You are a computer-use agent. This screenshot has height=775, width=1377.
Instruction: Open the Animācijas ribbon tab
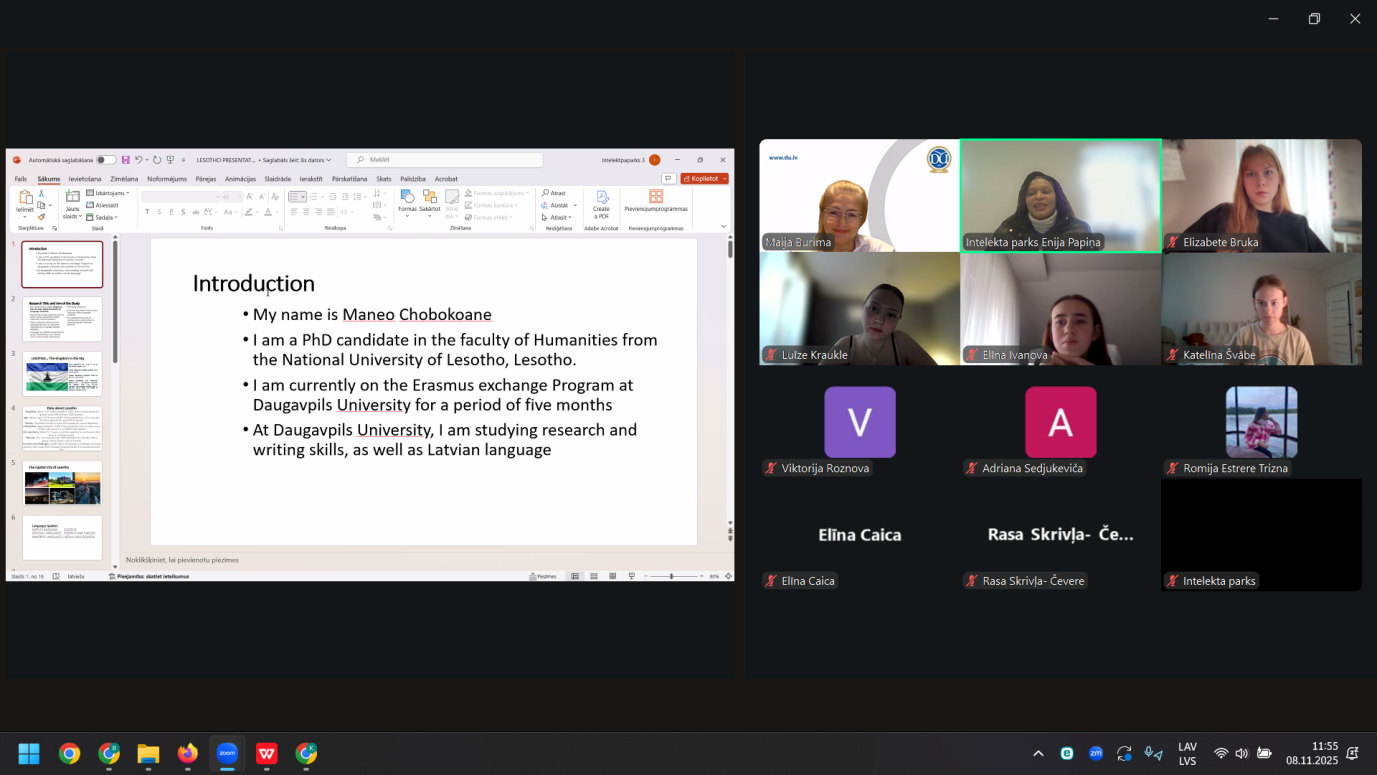240,179
